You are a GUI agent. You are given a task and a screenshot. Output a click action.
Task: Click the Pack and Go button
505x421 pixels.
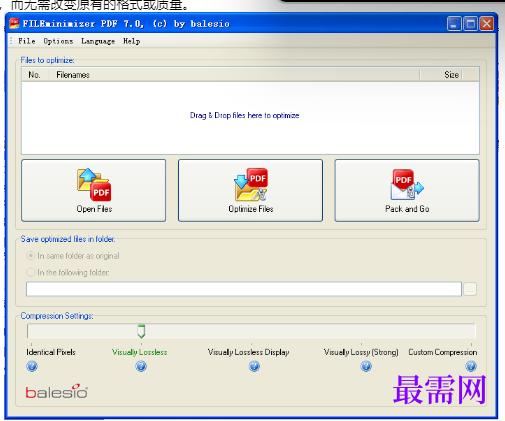pos(407,190)
